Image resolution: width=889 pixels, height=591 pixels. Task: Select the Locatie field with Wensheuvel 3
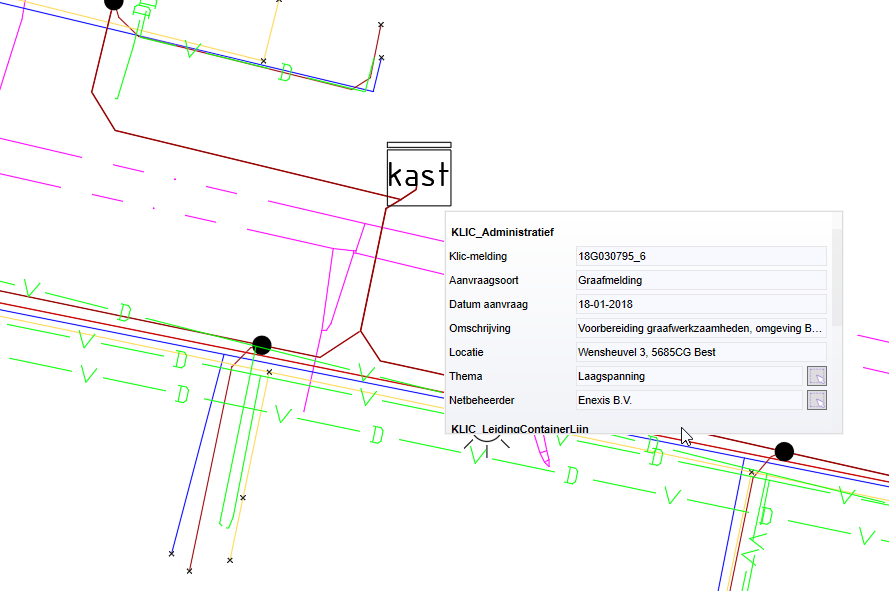point(700,352)
